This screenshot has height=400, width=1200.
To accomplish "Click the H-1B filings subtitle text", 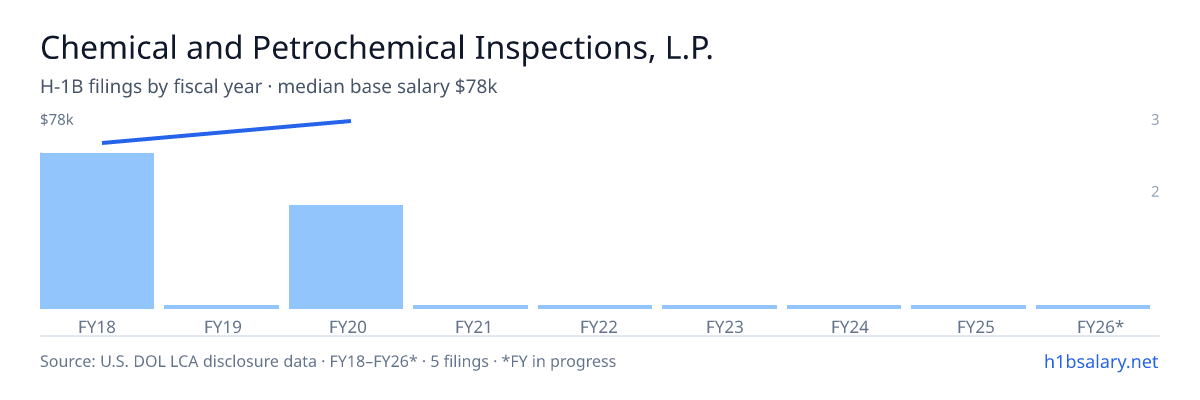I will 269,87.
